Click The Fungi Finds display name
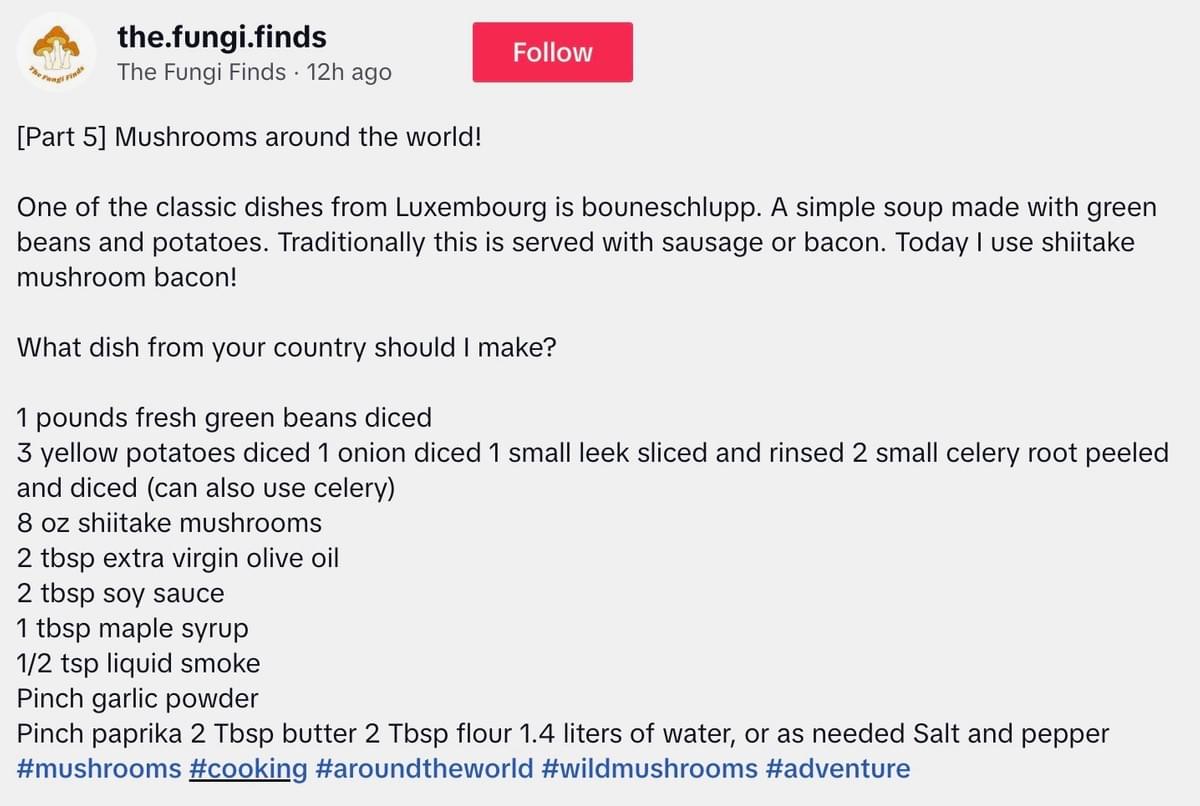The image size is (1200, 806). [201, 72]
